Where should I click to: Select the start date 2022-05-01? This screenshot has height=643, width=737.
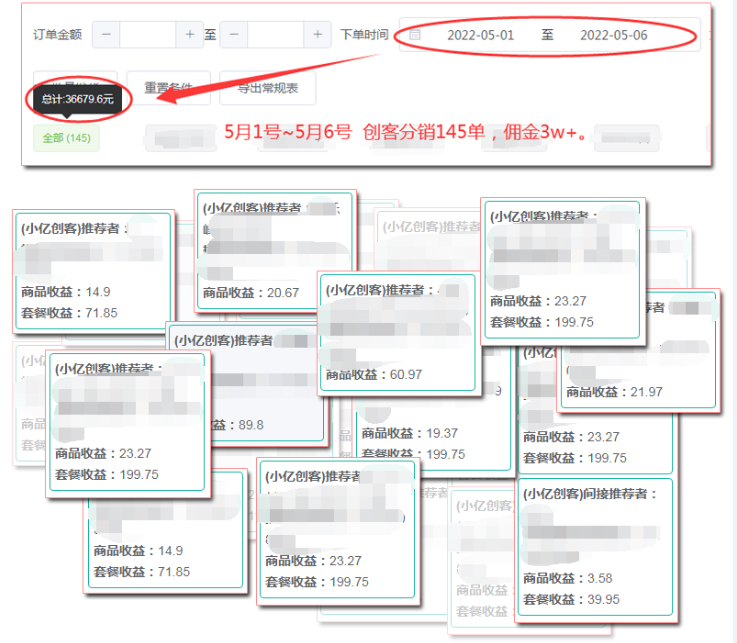(x=480, y=35)
